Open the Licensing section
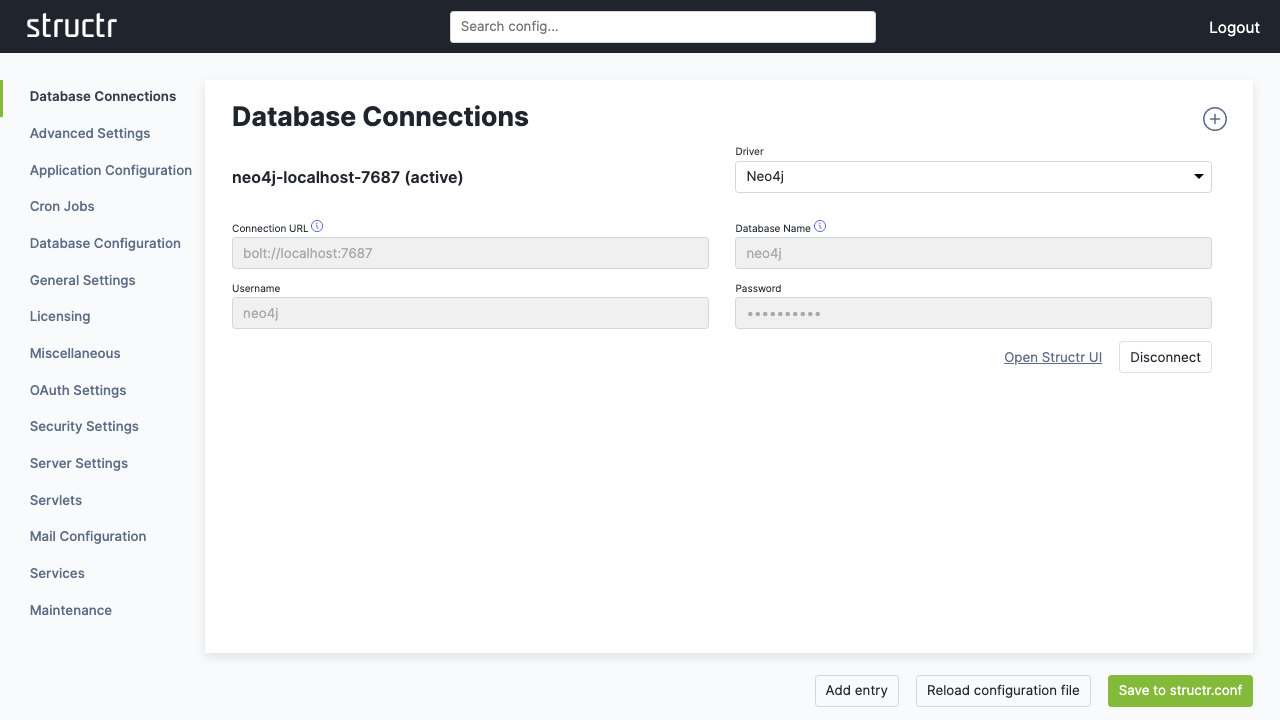Viewport: 1280px width, 720px height. [x=60, y=316]
